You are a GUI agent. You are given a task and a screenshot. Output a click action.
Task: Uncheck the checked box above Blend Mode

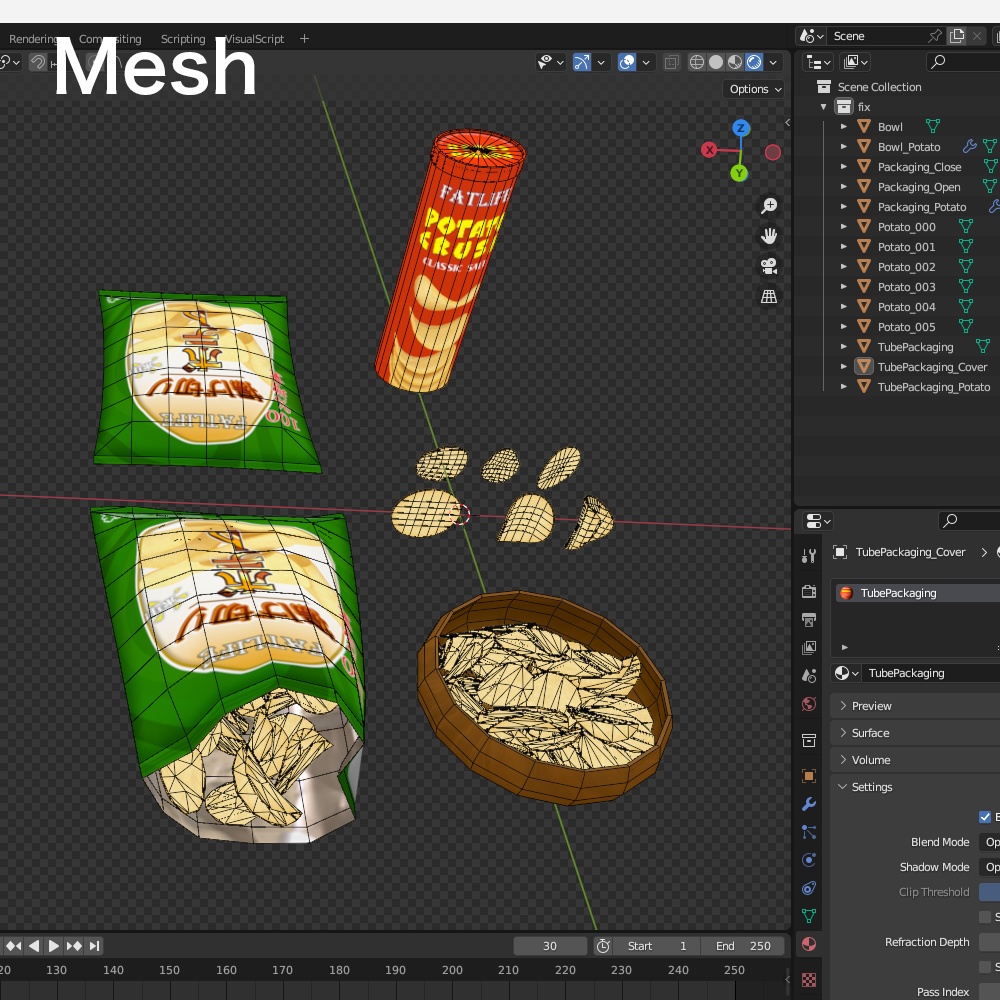tap(985, 817)
